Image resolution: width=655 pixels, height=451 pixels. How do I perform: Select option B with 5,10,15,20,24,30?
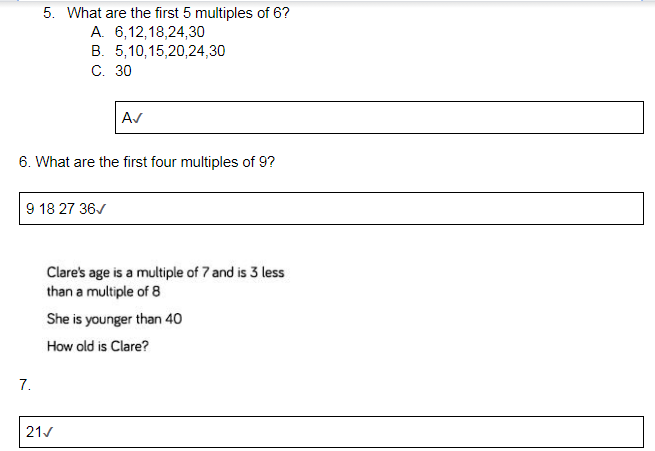(x=170, y=51)
